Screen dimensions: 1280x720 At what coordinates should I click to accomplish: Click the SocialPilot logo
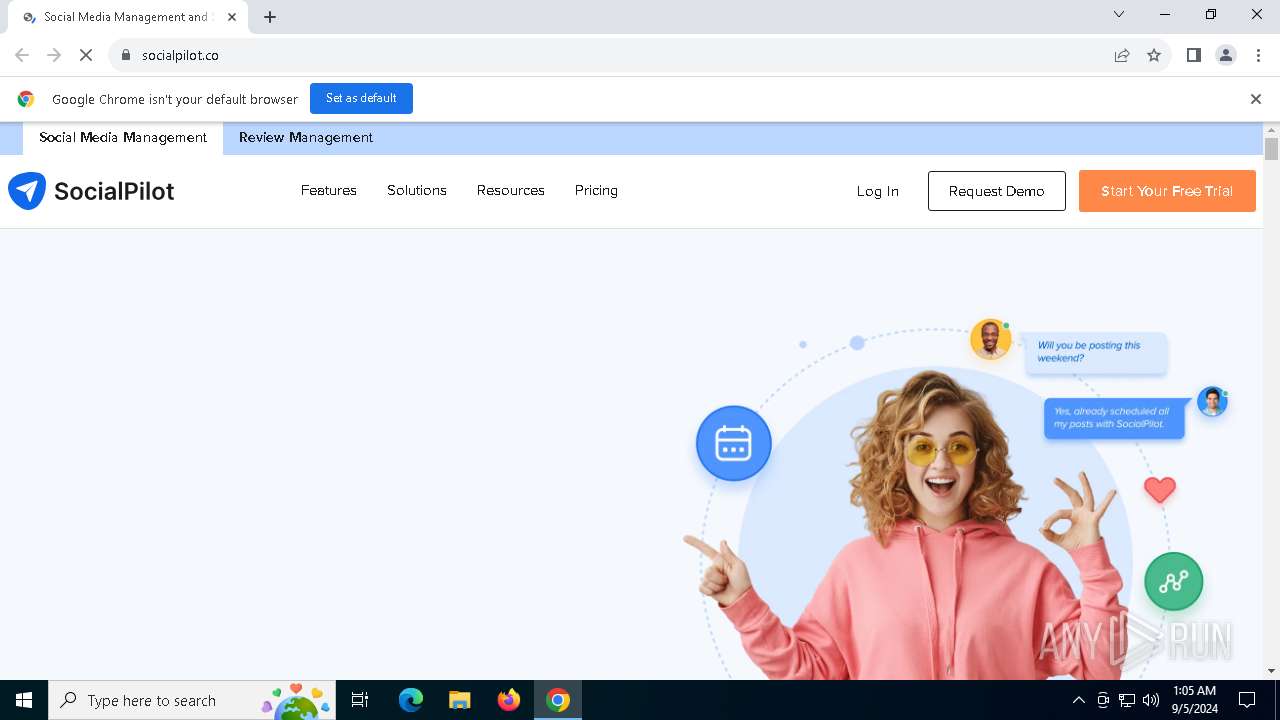click(x=91, y=191)
